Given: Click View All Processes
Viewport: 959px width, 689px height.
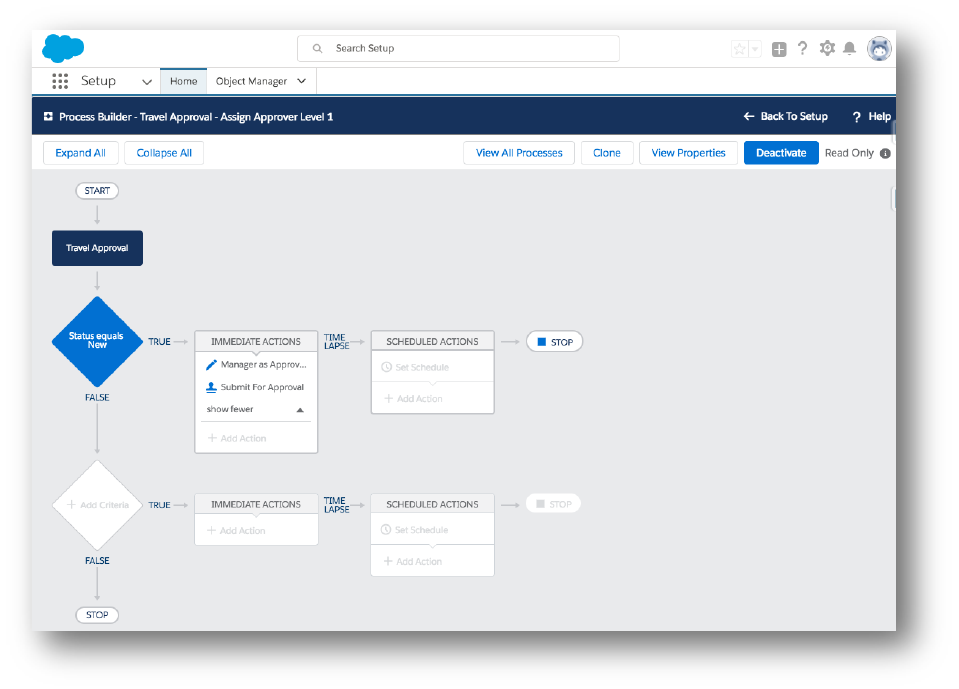Looking at the screenshot, I should pyautogui.click(x=519, y=153).
